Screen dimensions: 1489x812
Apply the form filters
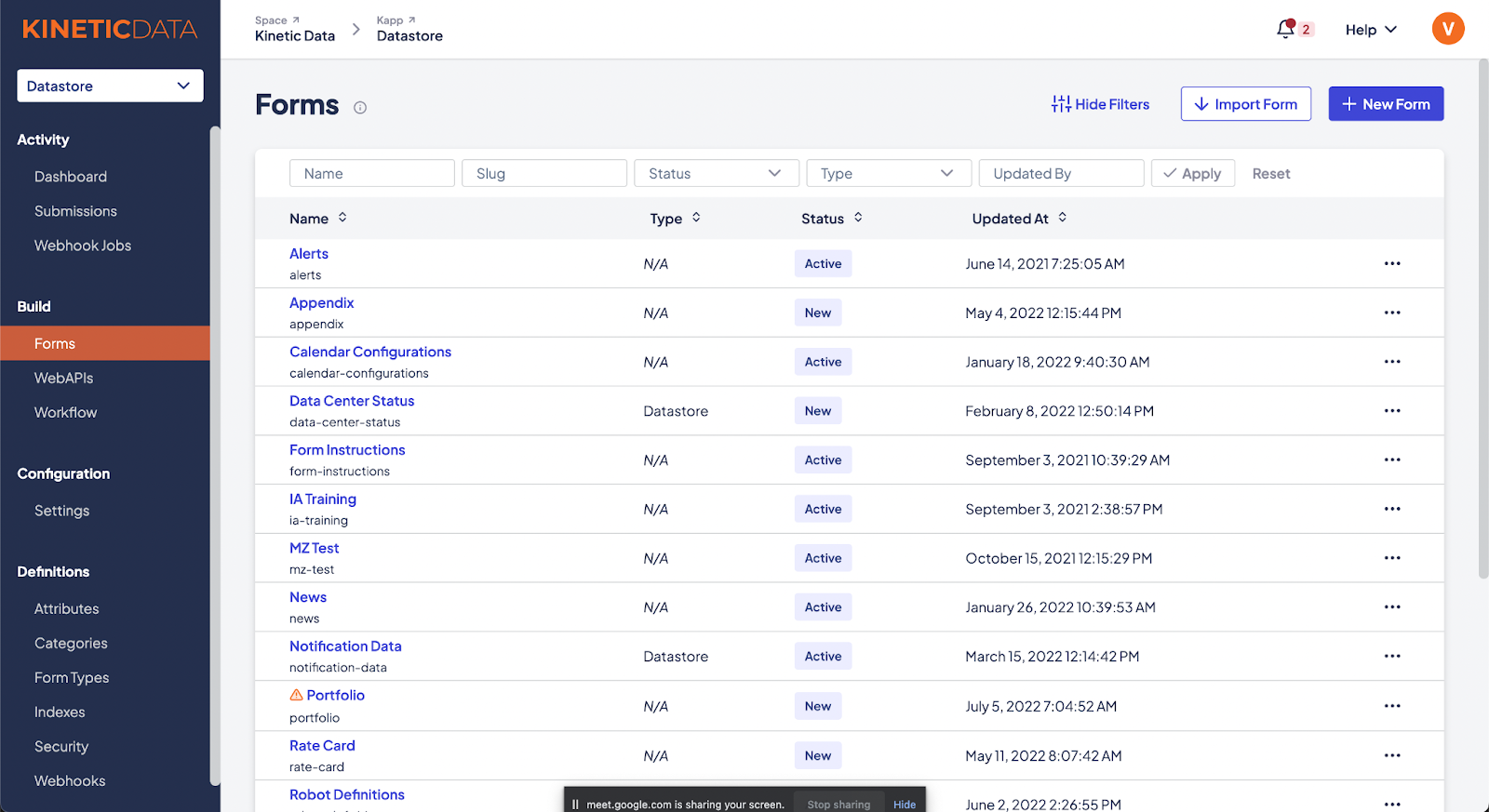pos(1193,173)
